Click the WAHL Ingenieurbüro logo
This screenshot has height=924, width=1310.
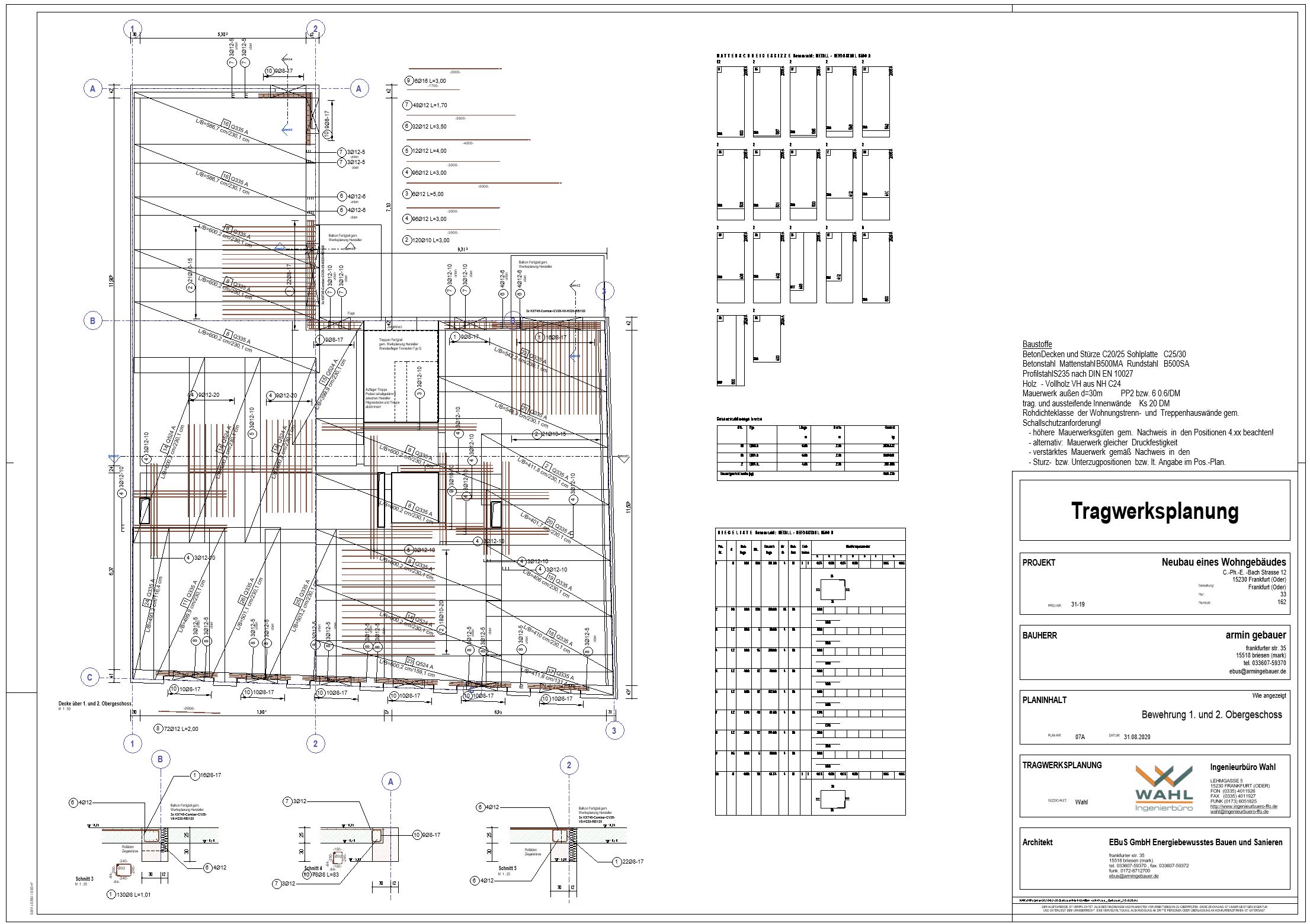pos(1164,789)
